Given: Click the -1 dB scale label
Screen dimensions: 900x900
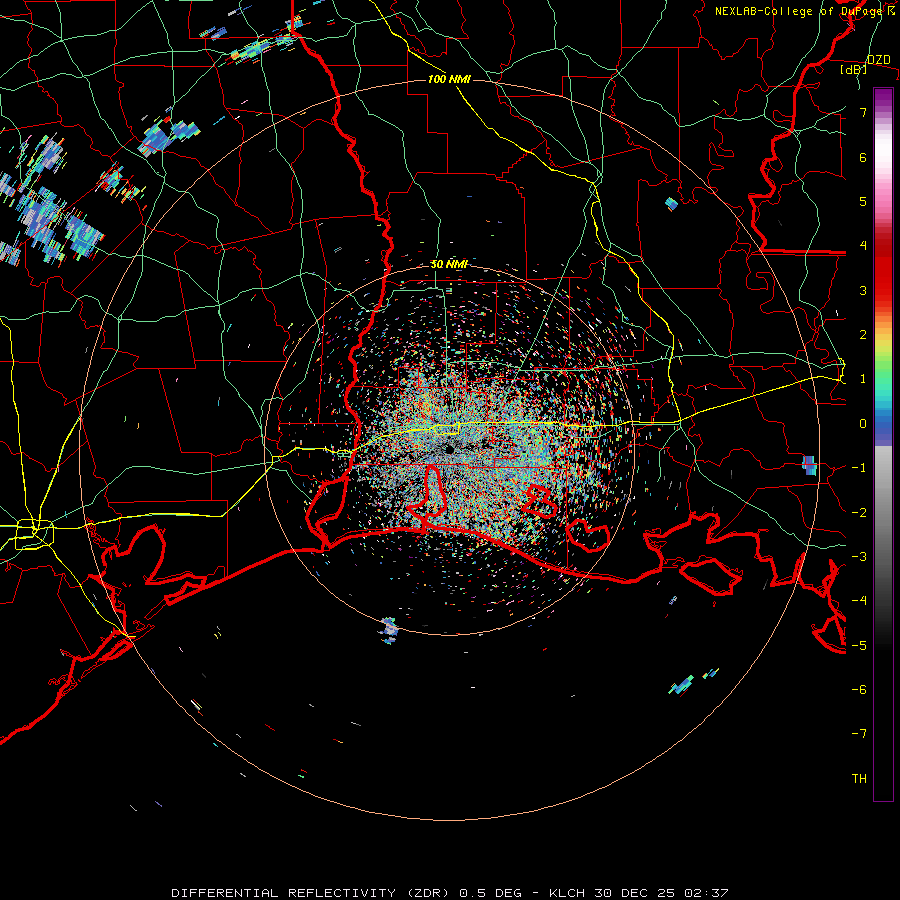Looking at the screenshot, I should click(x=859, y=468).
